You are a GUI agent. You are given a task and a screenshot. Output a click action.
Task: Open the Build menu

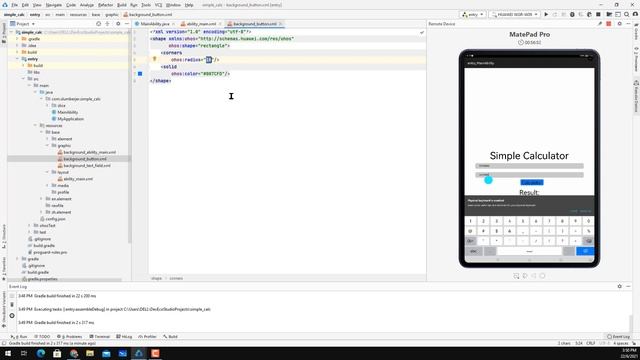point(122,5)
